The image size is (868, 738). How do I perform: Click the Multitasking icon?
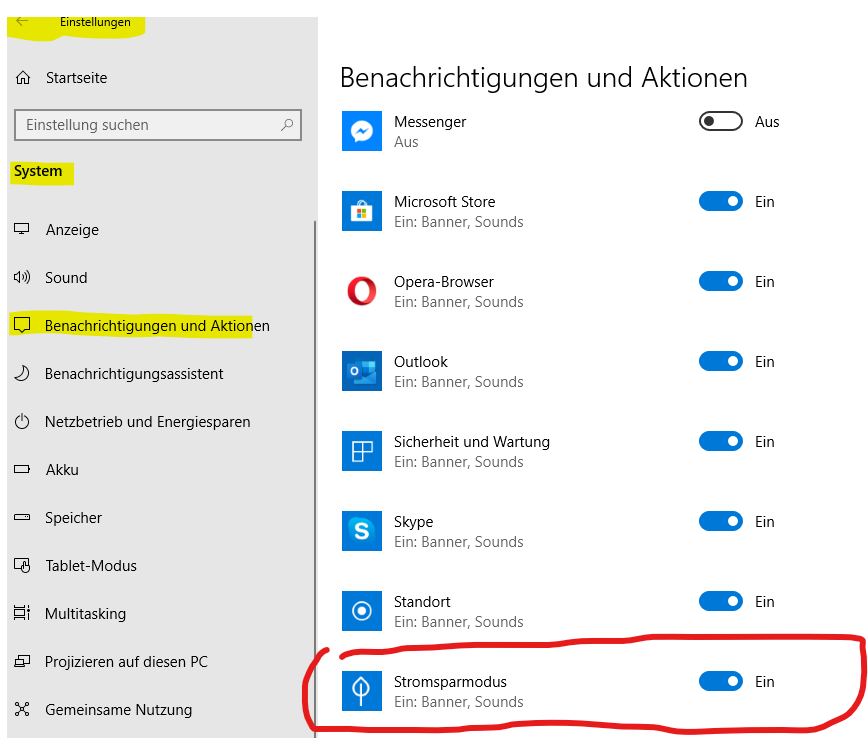coord(22,613)
